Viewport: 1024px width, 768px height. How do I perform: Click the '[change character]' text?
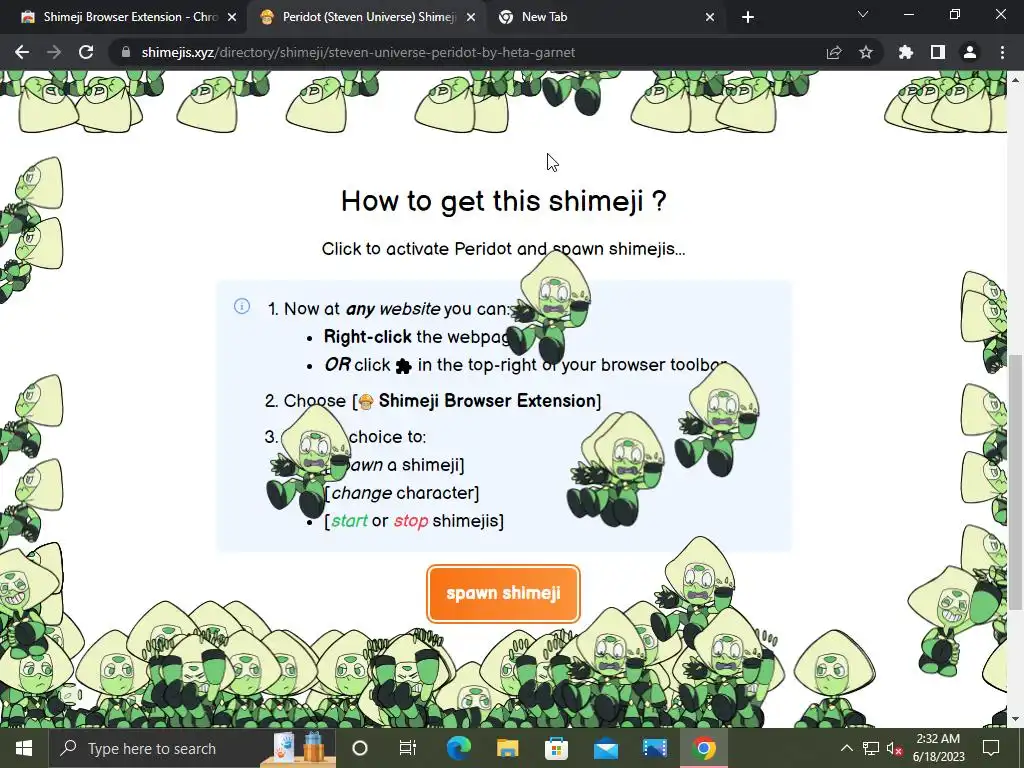click(x=402, y=493)
